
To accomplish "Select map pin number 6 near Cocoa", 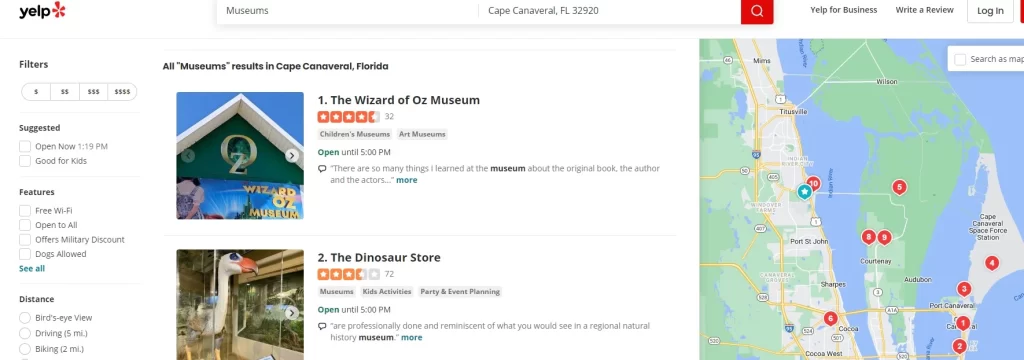I will (x=830, y=319).
